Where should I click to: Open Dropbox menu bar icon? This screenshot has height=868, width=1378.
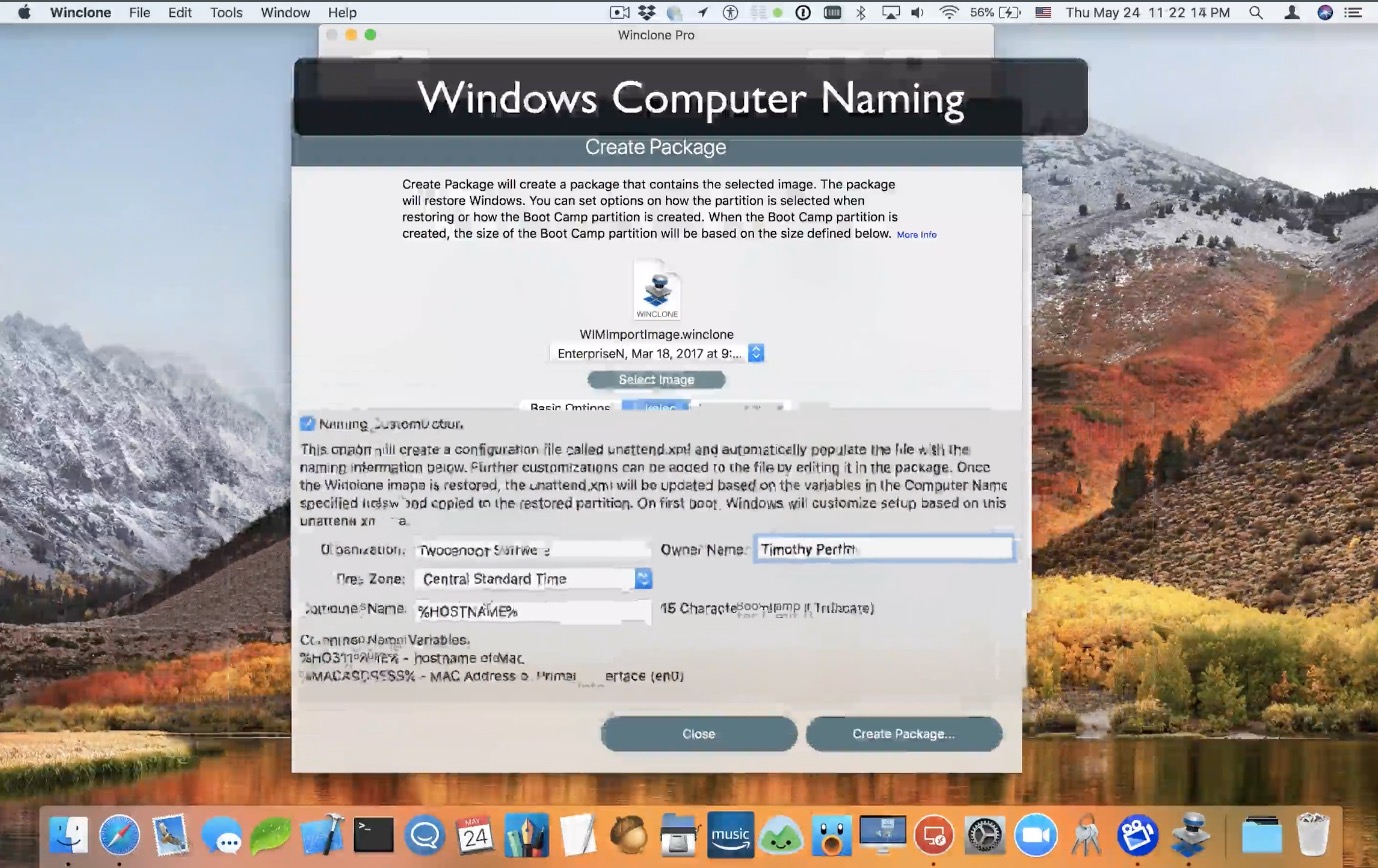(x=647, y=12)
